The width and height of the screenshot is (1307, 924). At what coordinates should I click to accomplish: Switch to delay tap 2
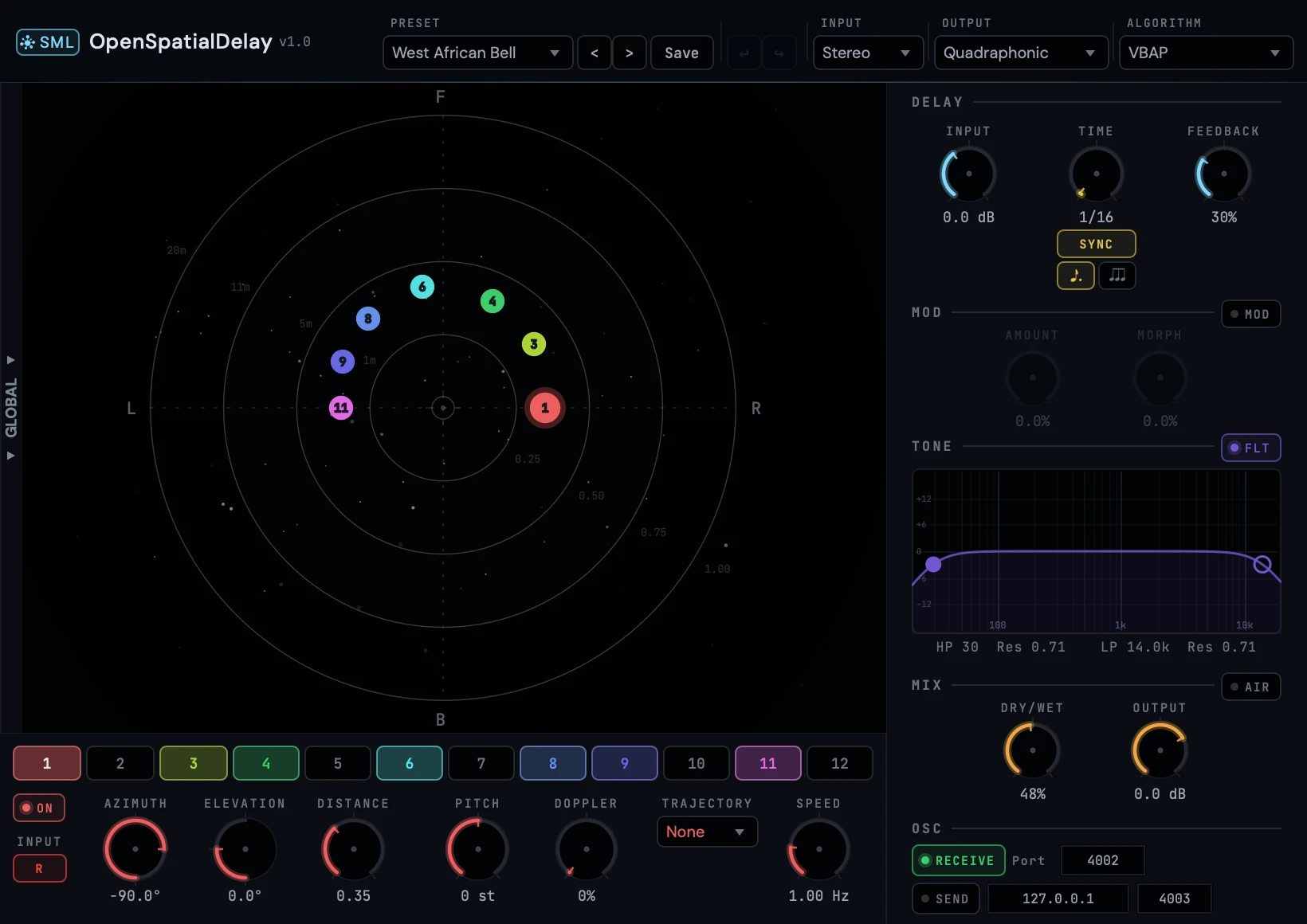coord(120,763)
